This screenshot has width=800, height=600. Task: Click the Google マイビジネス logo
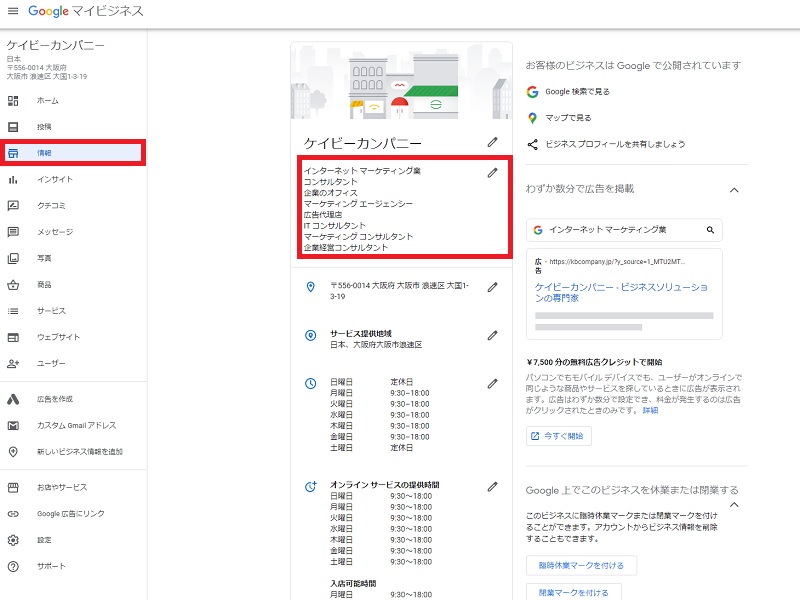[x=85, y=11]
